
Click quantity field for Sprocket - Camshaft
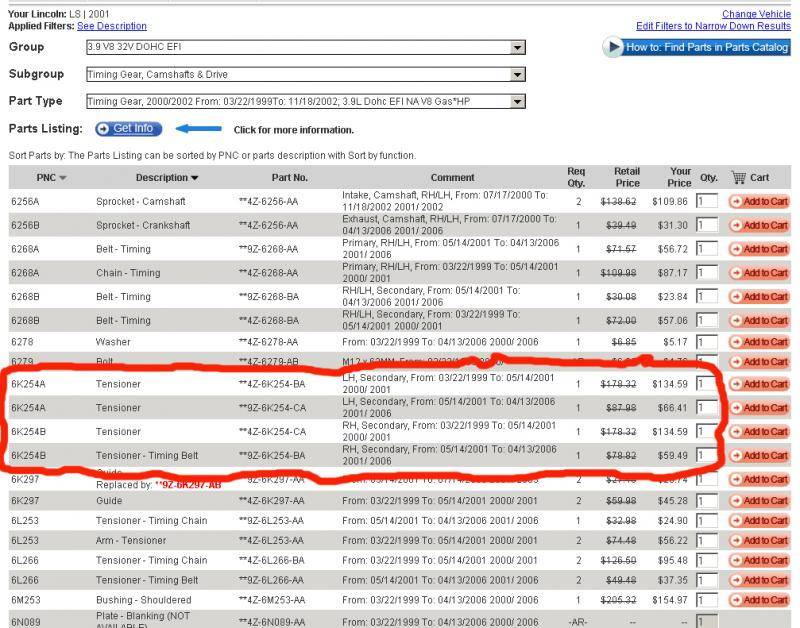tap(707, 201)
